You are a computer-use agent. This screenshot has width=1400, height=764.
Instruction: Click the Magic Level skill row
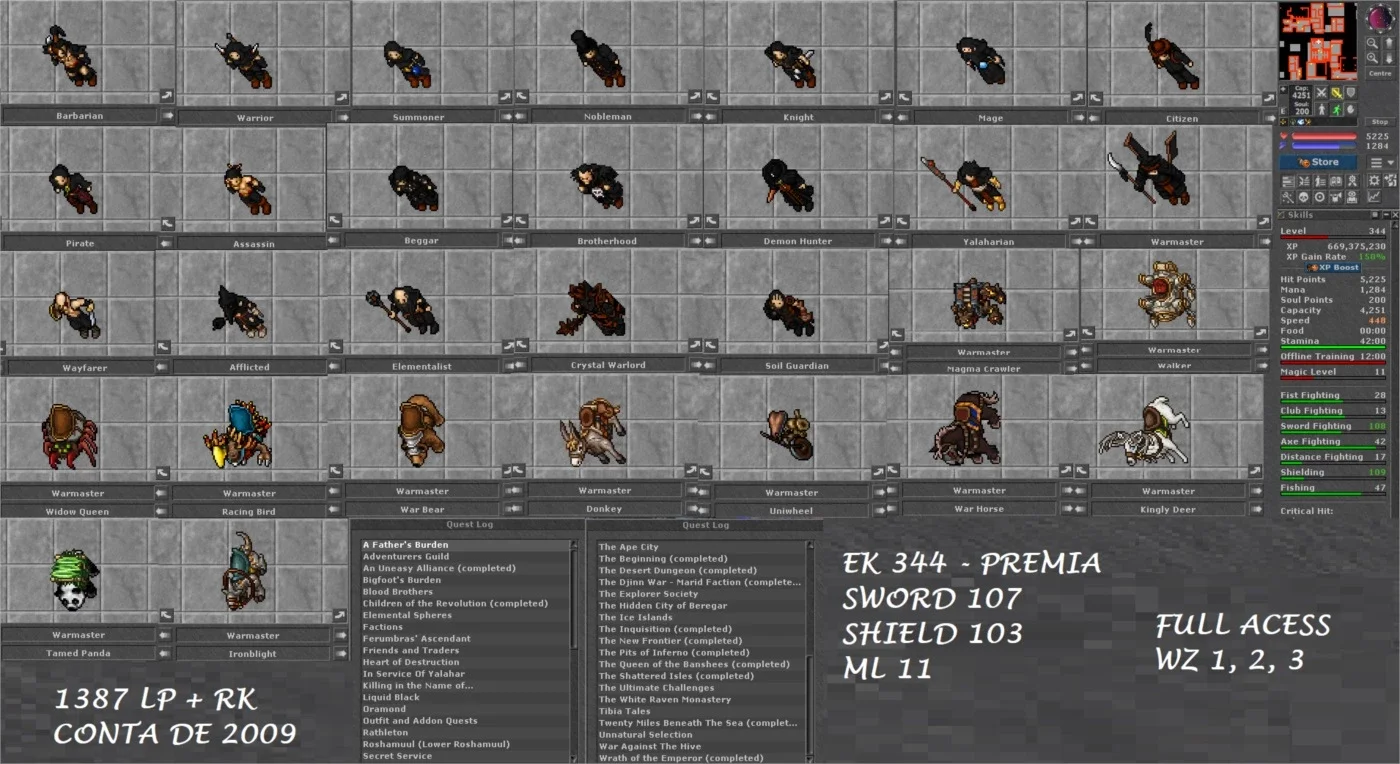tap(1333, 373)
